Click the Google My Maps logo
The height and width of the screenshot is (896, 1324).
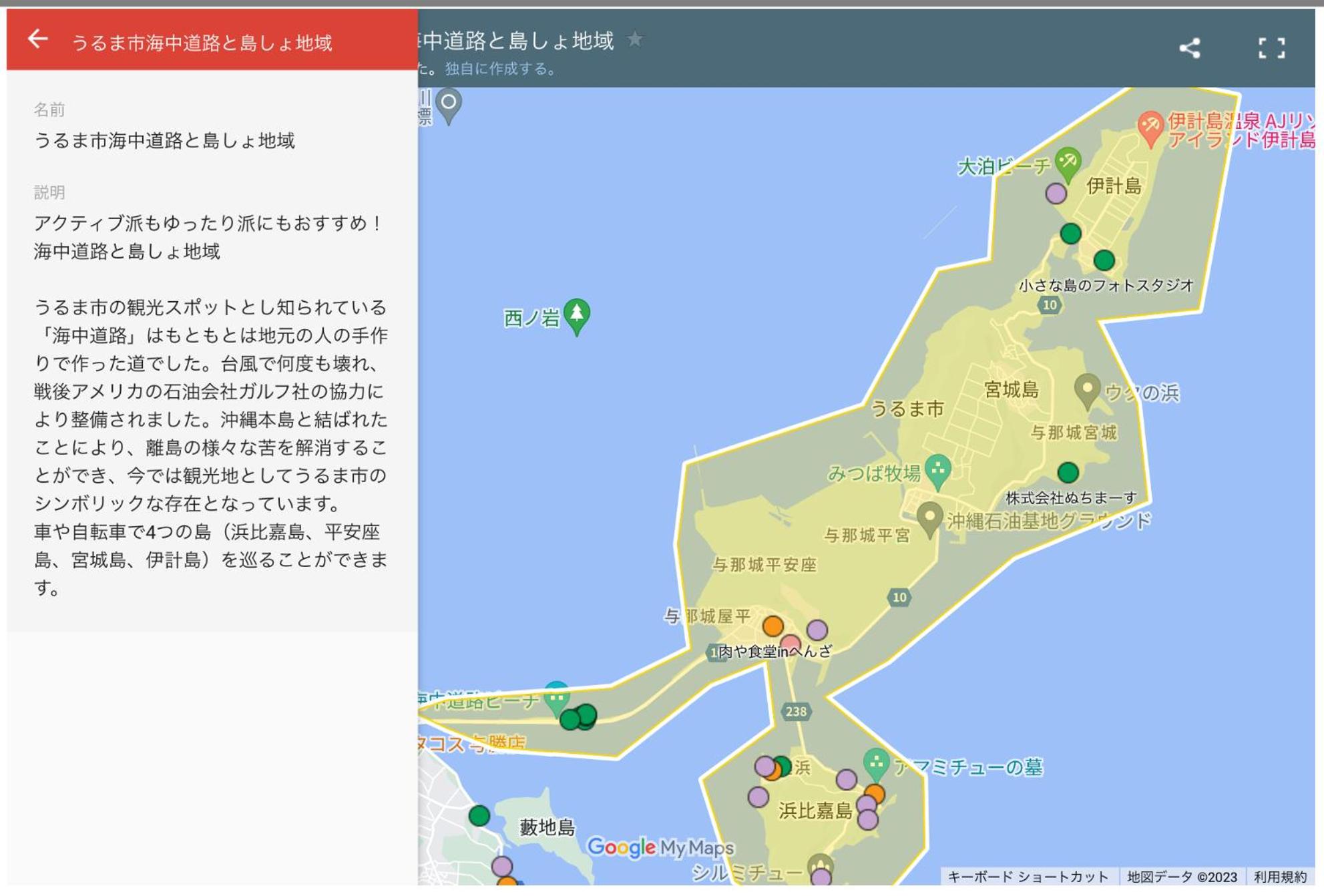coord(660,847)
